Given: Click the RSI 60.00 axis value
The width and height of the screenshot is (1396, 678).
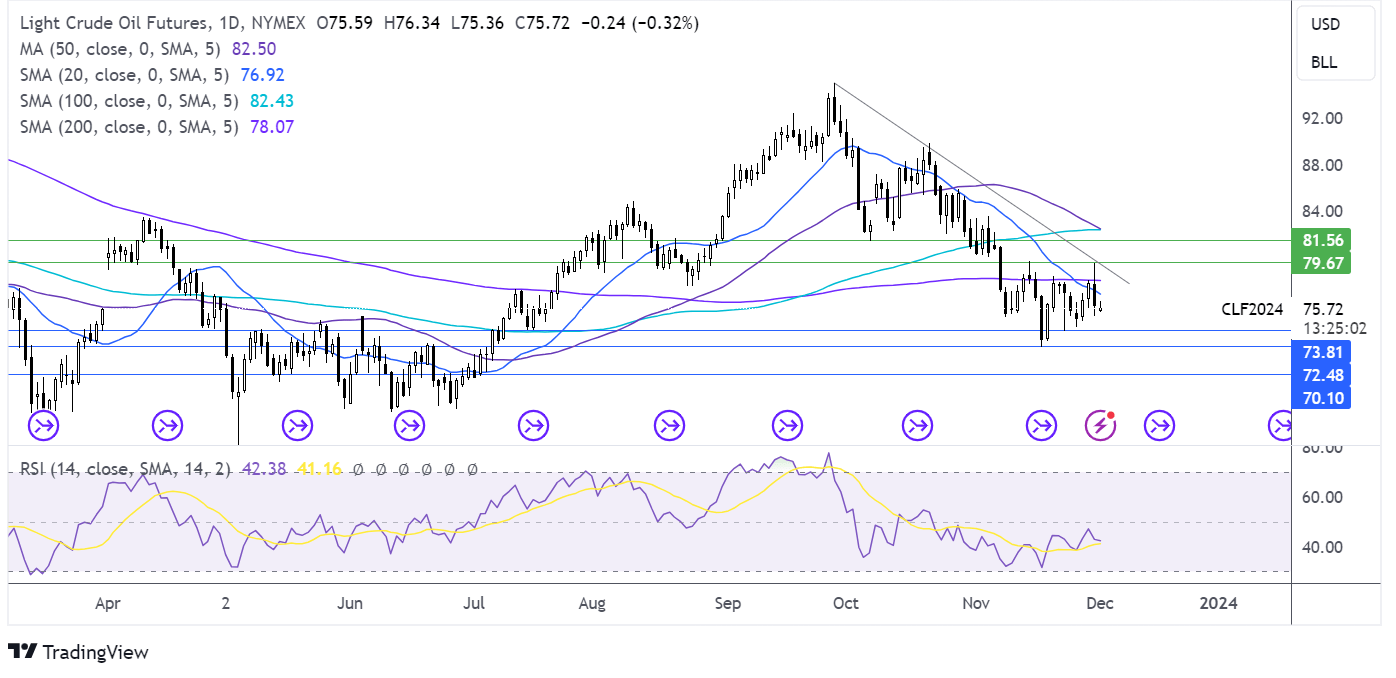Looking at the screenshot, I should click(x=1324, y=497).
